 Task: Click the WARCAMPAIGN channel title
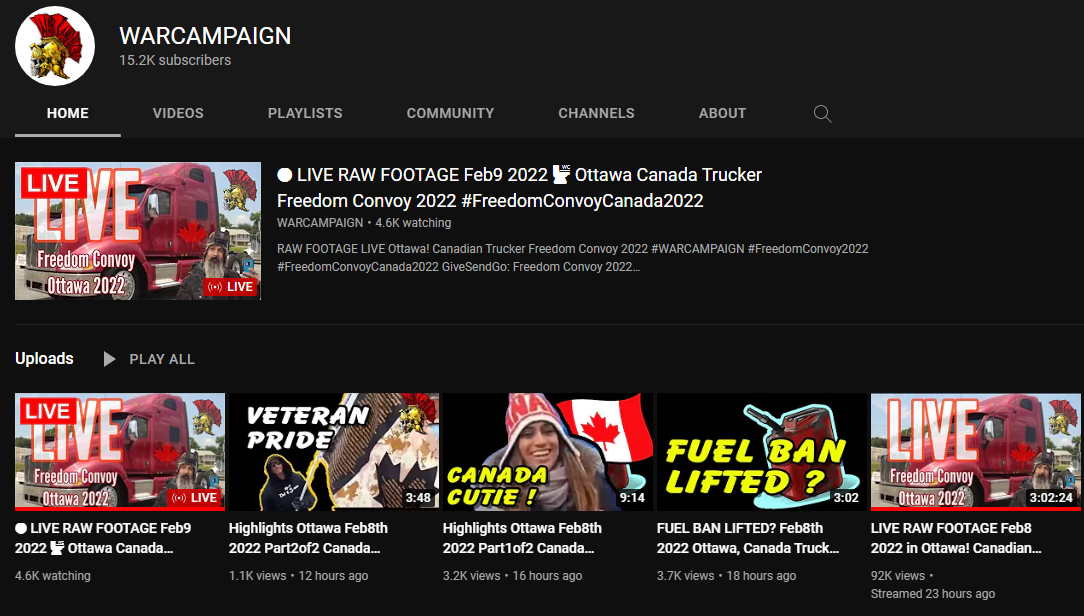(205, 36)
